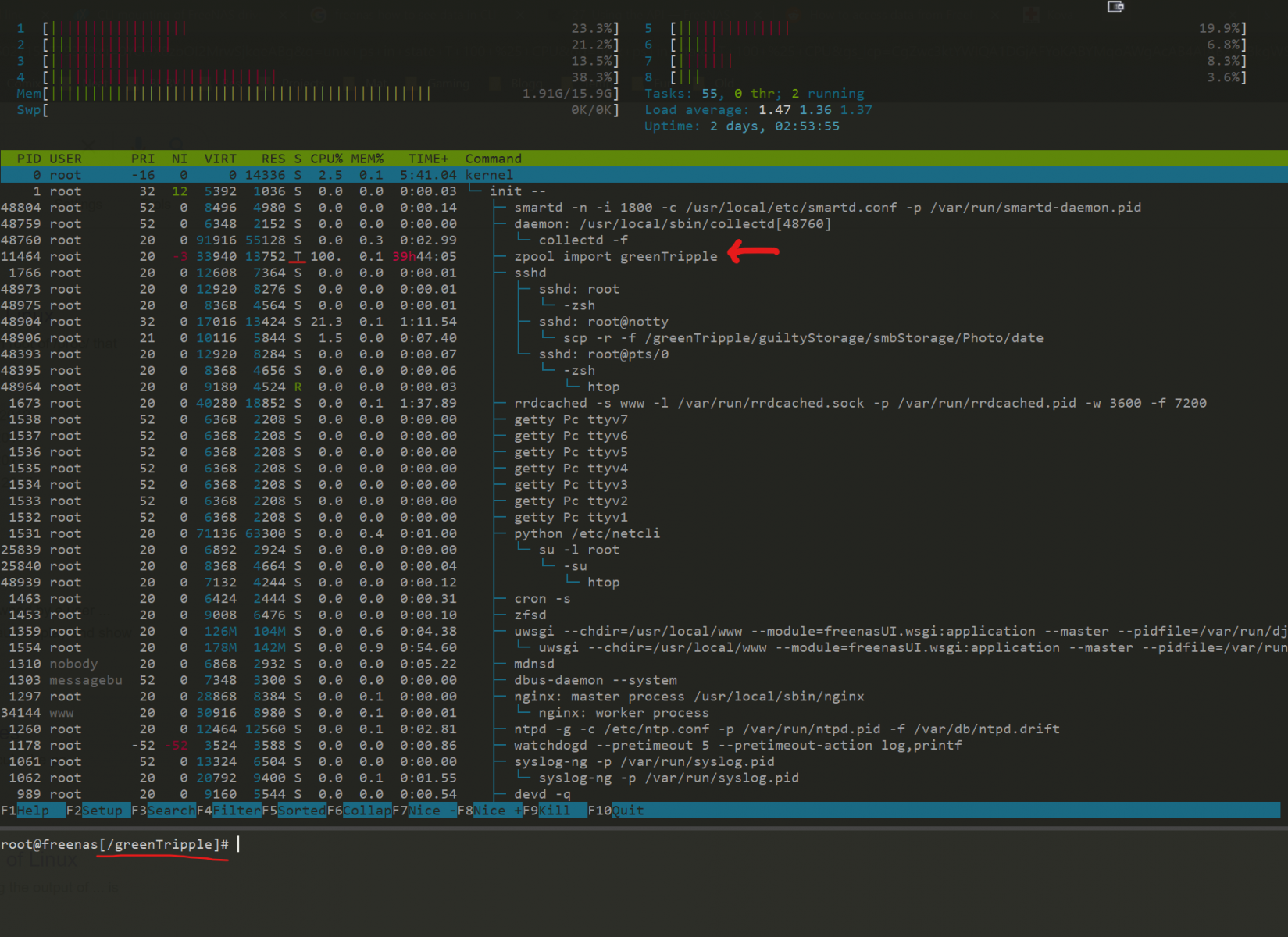Select the smartd process row

click(x=644, y=208)
